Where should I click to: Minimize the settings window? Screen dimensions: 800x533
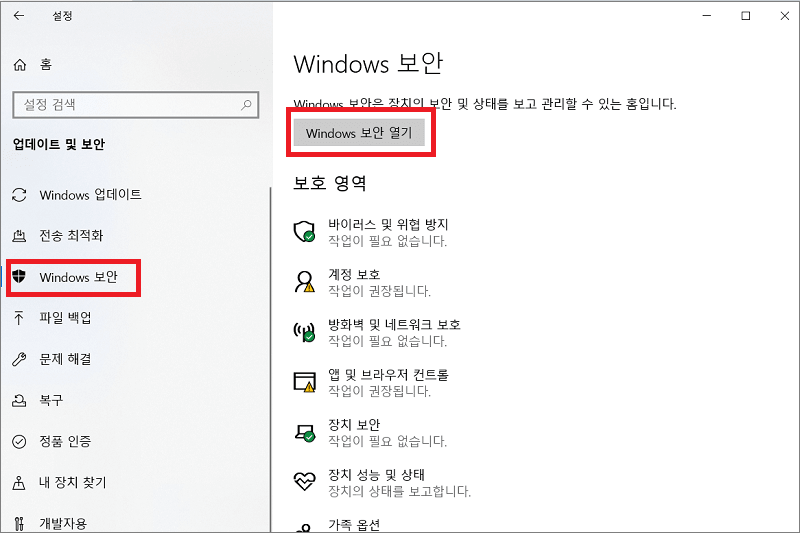(707, 16)
